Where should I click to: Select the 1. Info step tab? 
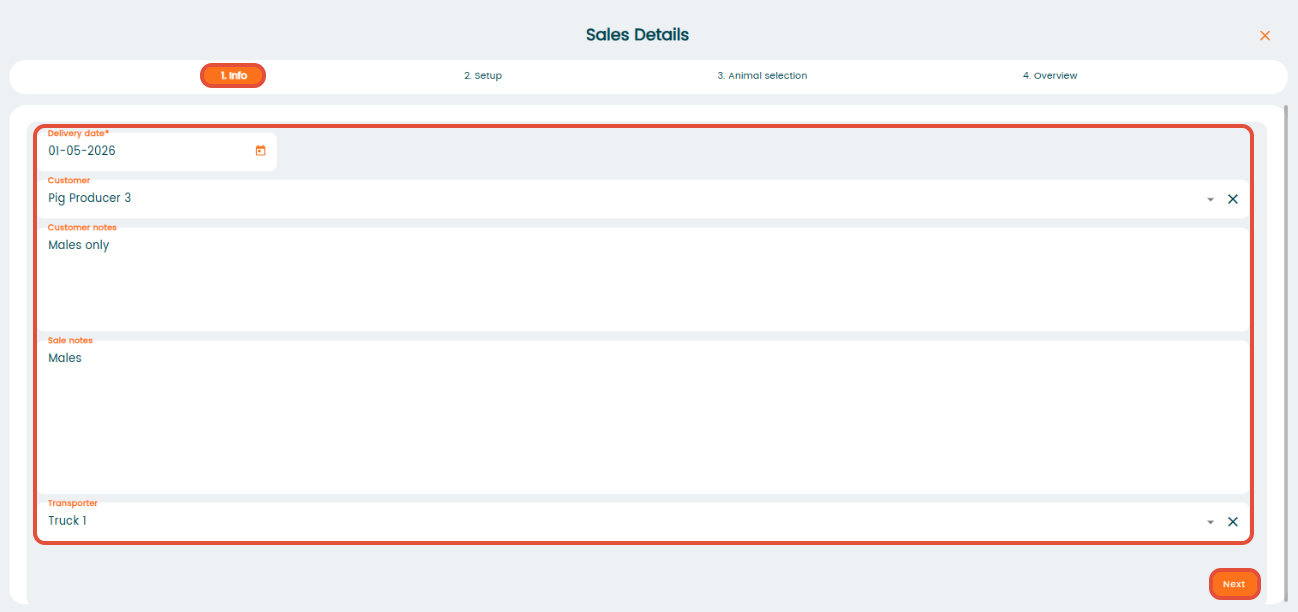coord(233,76)
